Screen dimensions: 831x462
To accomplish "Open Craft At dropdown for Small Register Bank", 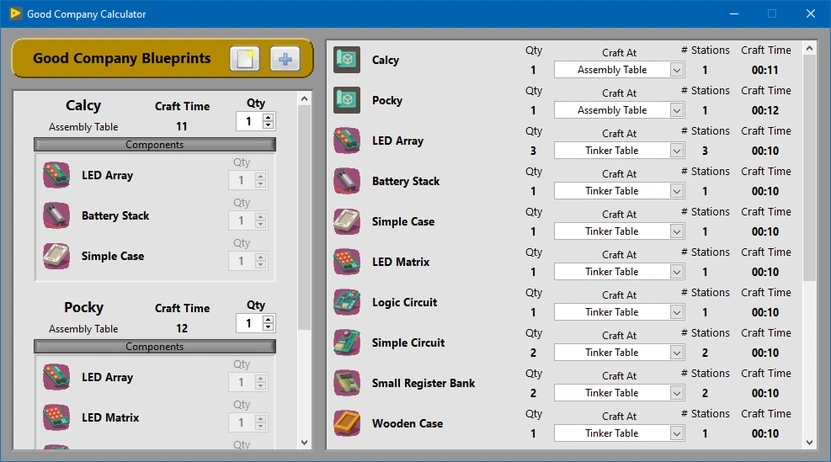I will pyautogui.click(x=676, y=393).
